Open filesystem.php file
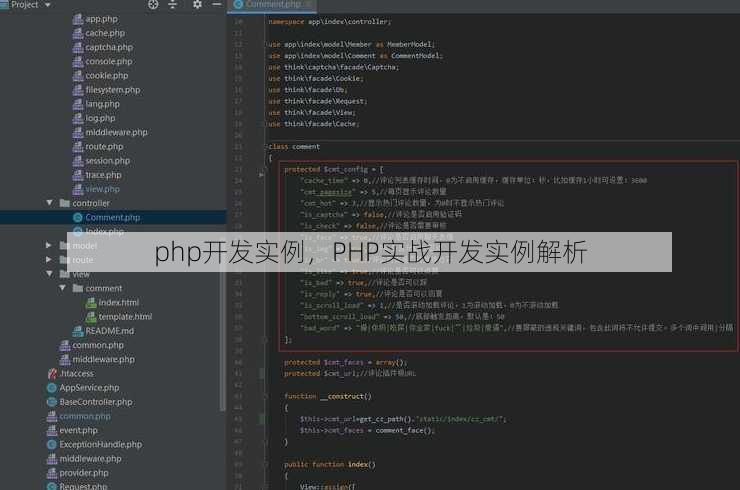 coord(113,90)
